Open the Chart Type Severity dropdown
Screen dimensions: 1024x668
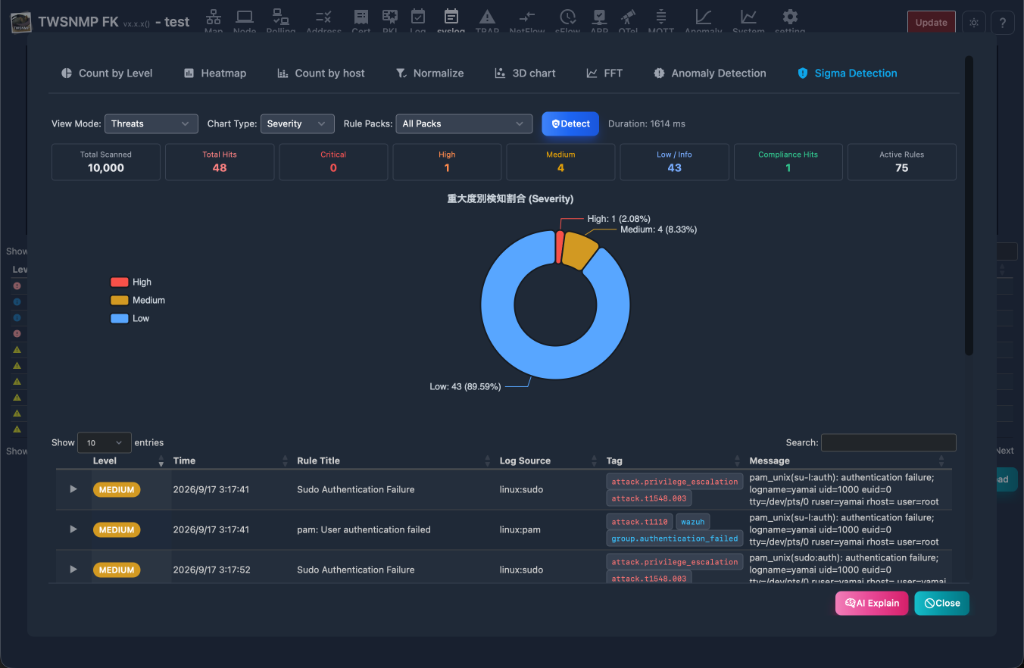point(297,123)
